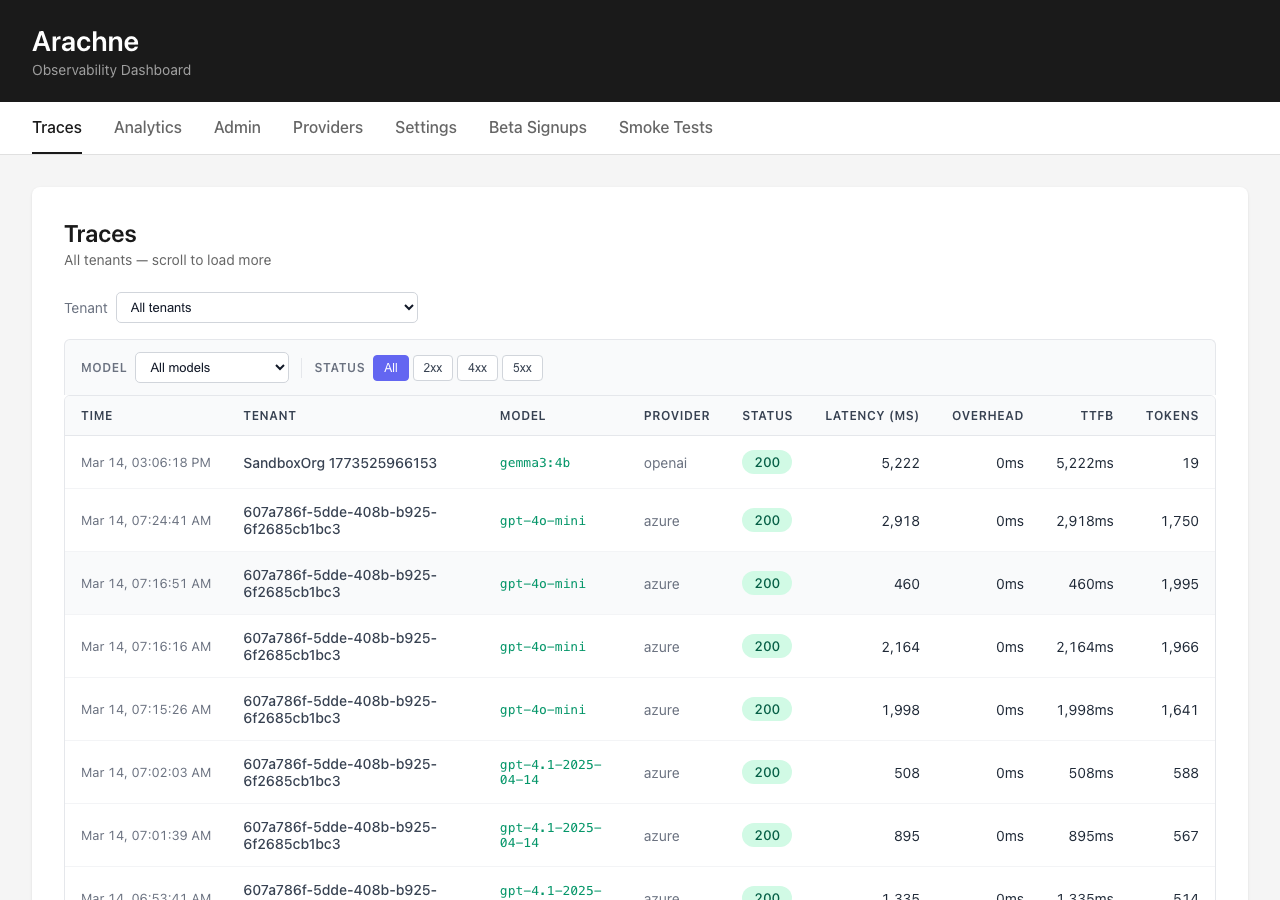Screen dimensions: 1280x900
Task: Open the All models dropdown
Action: pyautogui.click(x=211, y=367)
